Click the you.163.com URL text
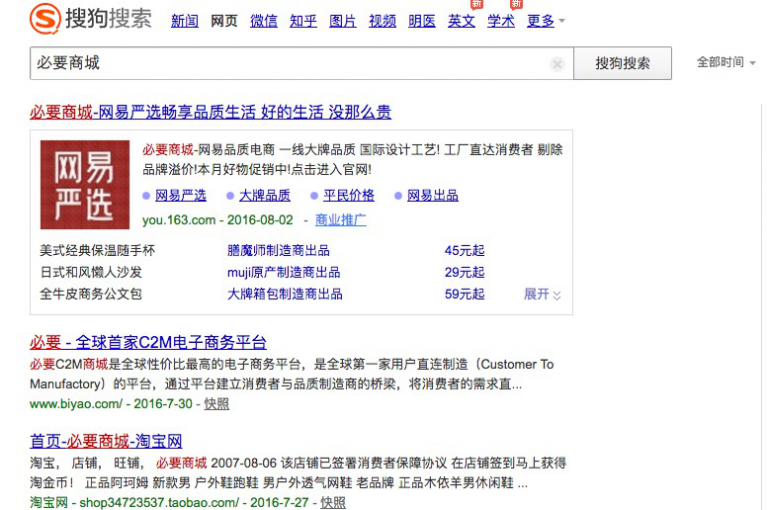Viewport: 768px width, 510px height. tap(179, 220)
